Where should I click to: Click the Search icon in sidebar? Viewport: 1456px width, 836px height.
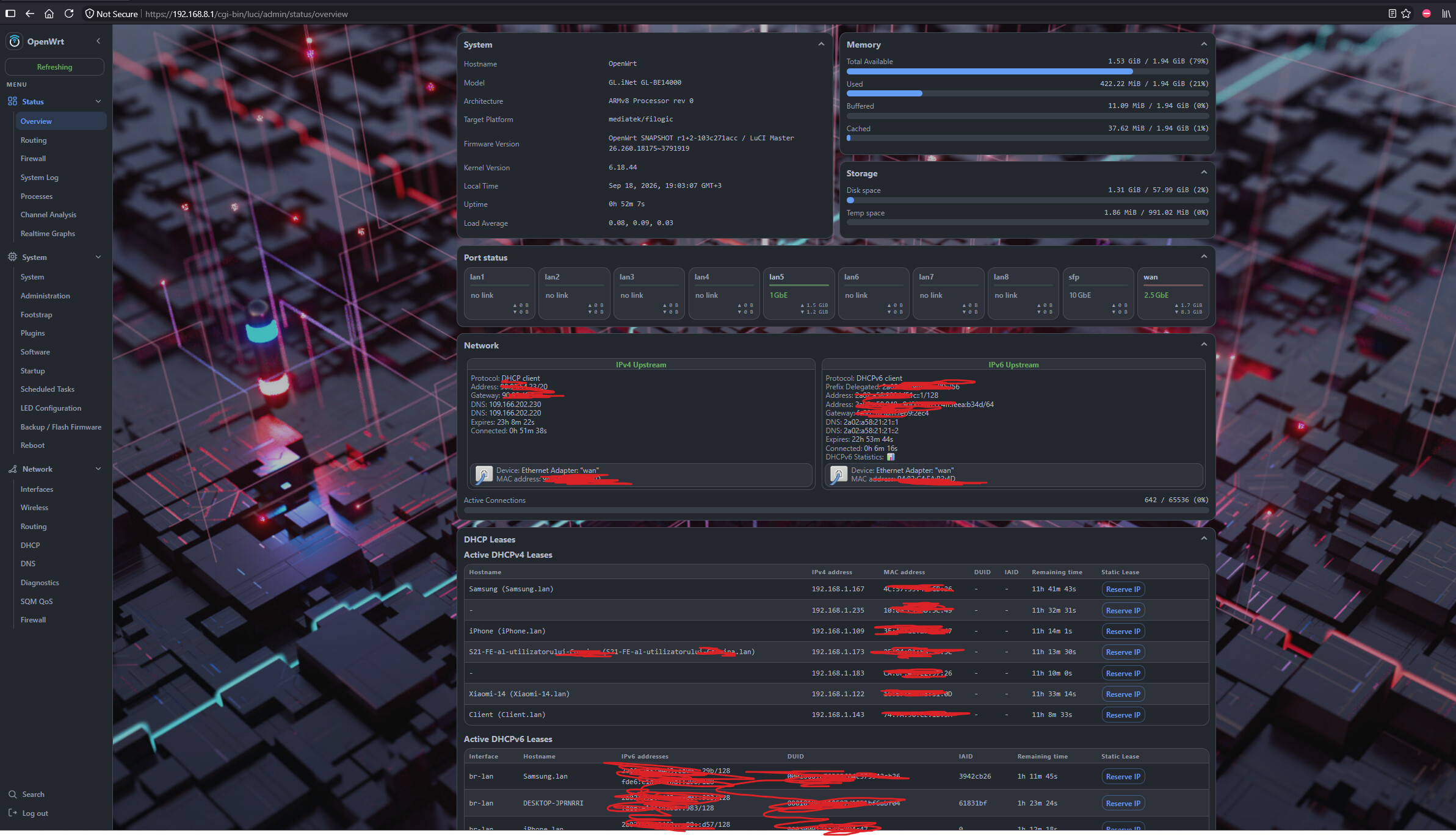click(x=12, y=795)
